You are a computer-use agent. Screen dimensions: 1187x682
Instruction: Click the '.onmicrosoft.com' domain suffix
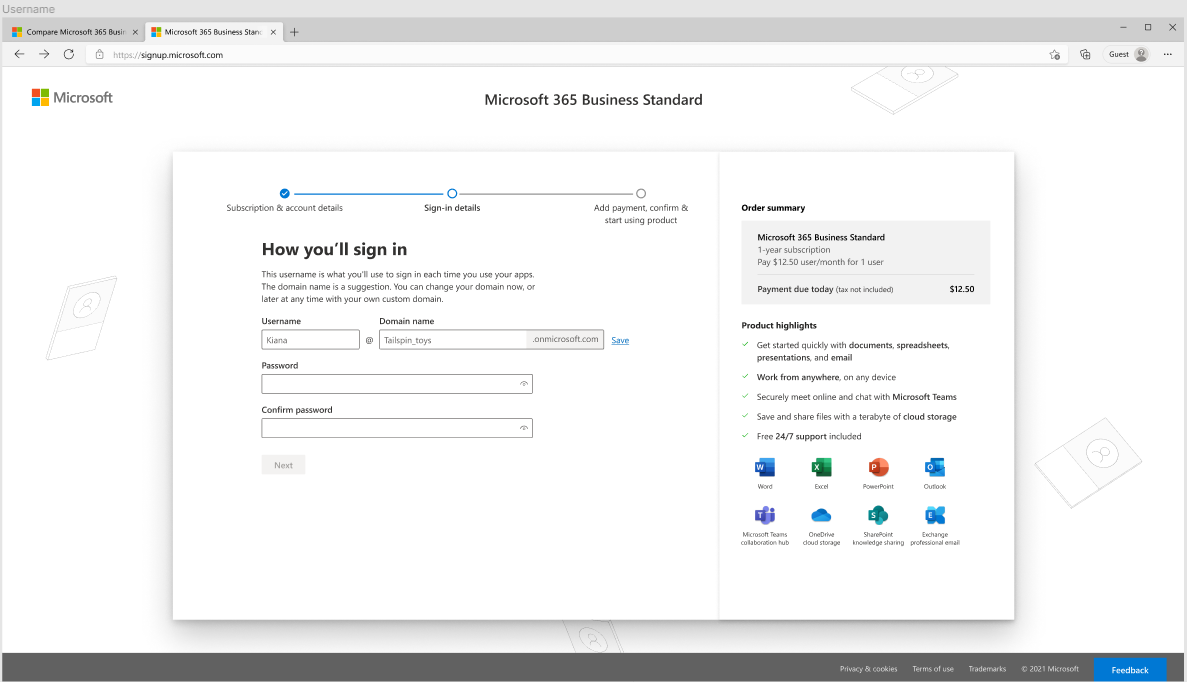click(x=565, y=339)
